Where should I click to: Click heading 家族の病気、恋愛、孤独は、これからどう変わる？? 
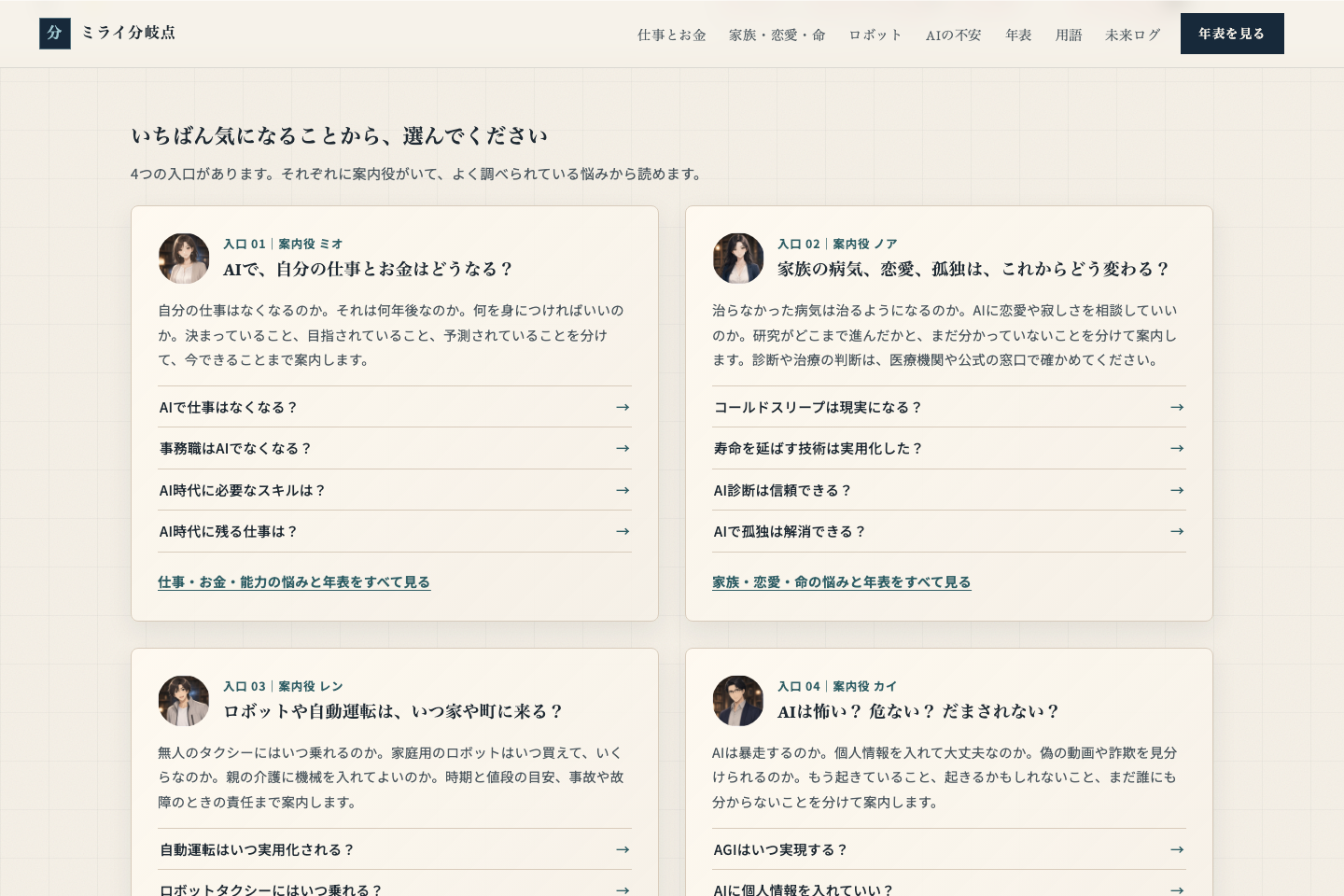click(x=974, y=269)
